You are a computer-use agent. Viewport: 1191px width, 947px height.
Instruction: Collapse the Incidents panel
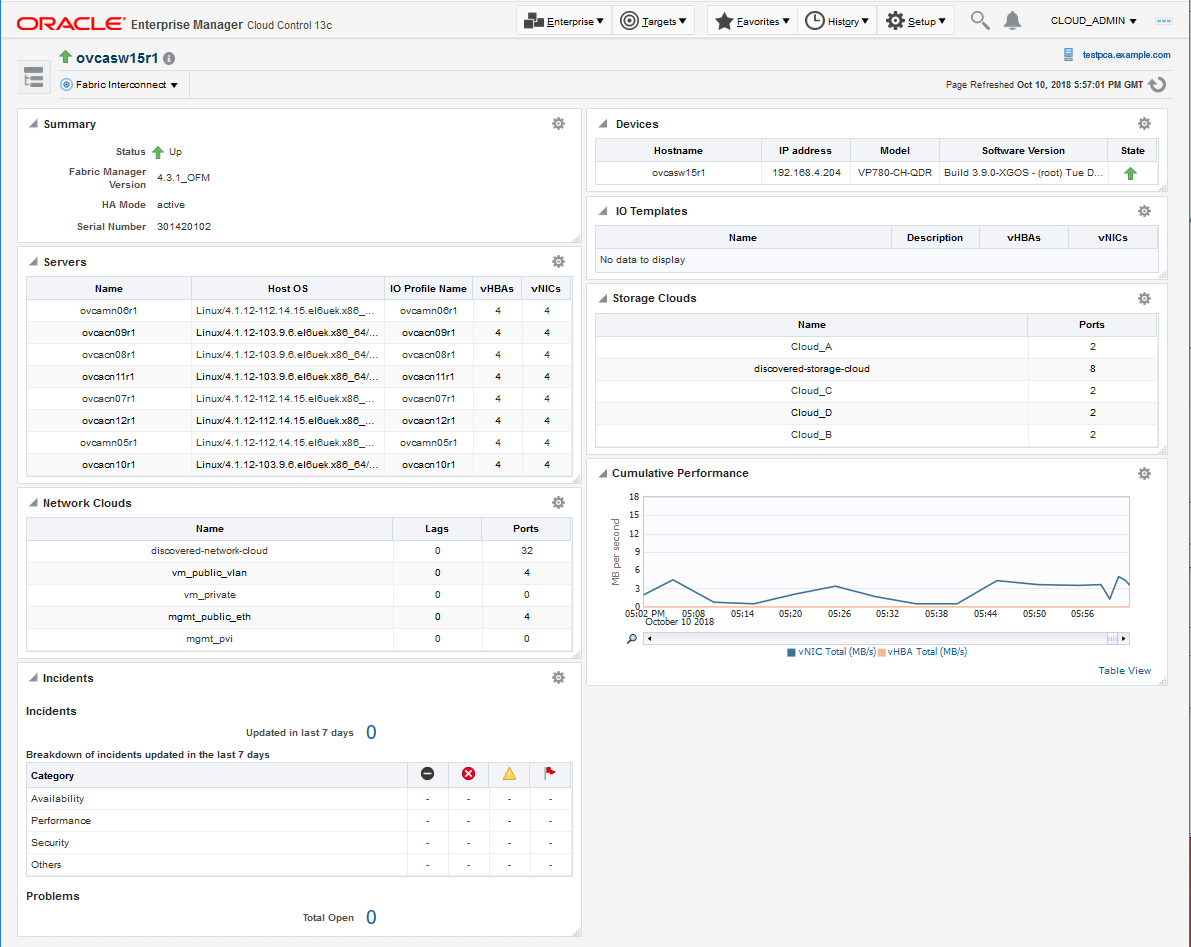pos(33,677)
